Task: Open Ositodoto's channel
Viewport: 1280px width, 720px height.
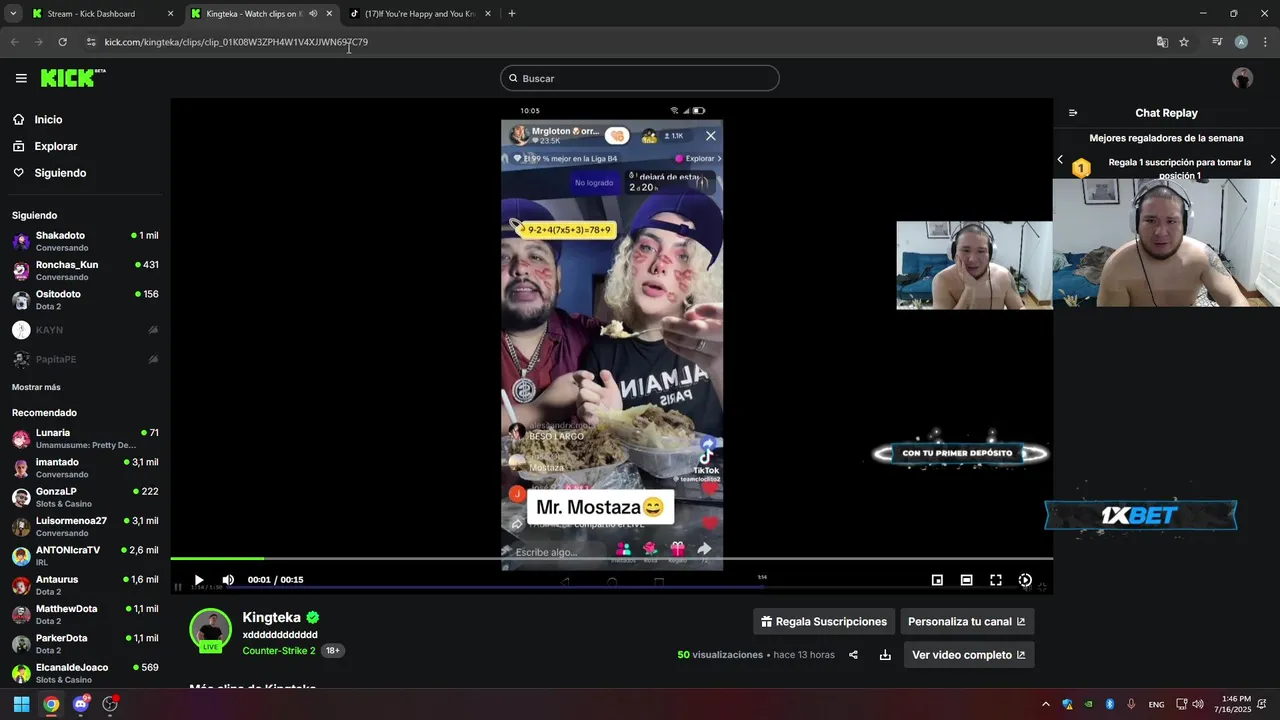Action: (x=85, y=300)
